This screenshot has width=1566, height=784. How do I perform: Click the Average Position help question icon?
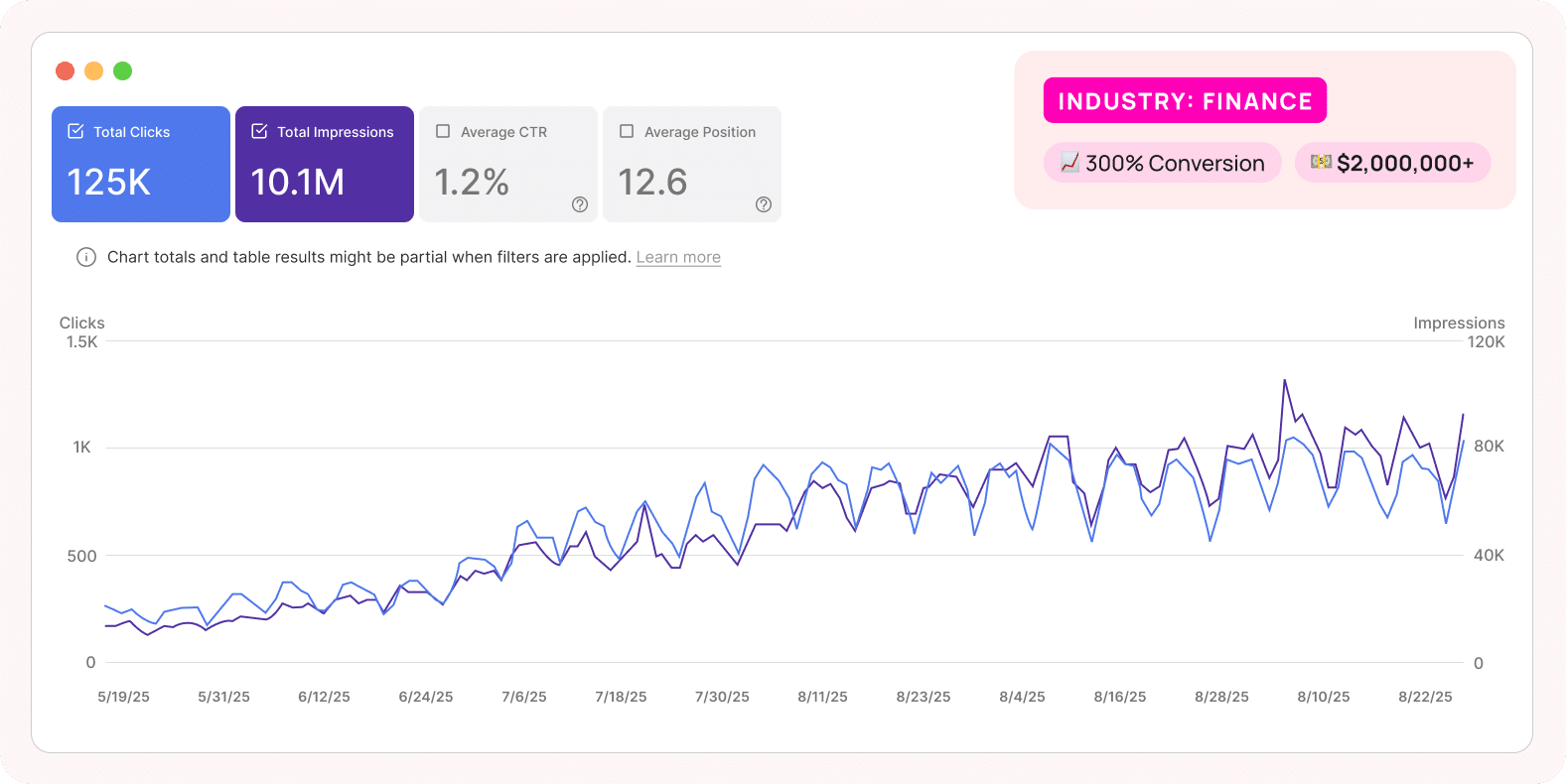click(764, 204)
